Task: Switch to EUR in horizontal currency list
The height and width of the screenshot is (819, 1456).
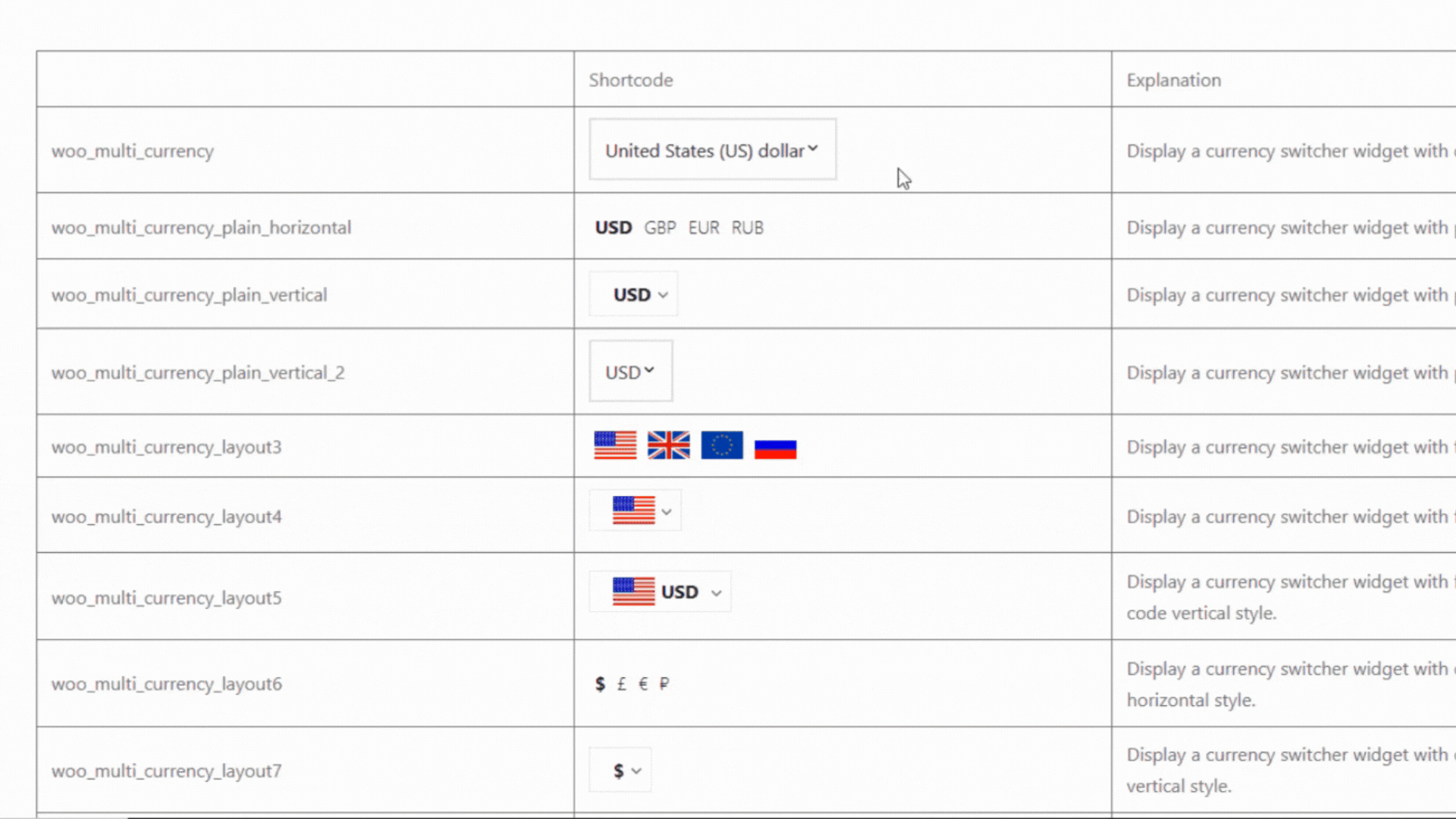Action: [x=704, y=227]
